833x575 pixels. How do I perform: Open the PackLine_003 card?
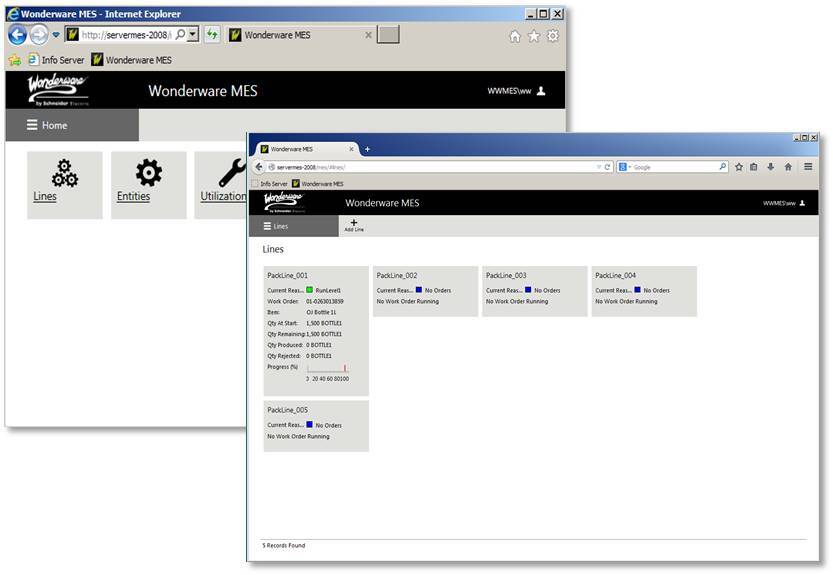pyautogui.click(x=535, y=291)
